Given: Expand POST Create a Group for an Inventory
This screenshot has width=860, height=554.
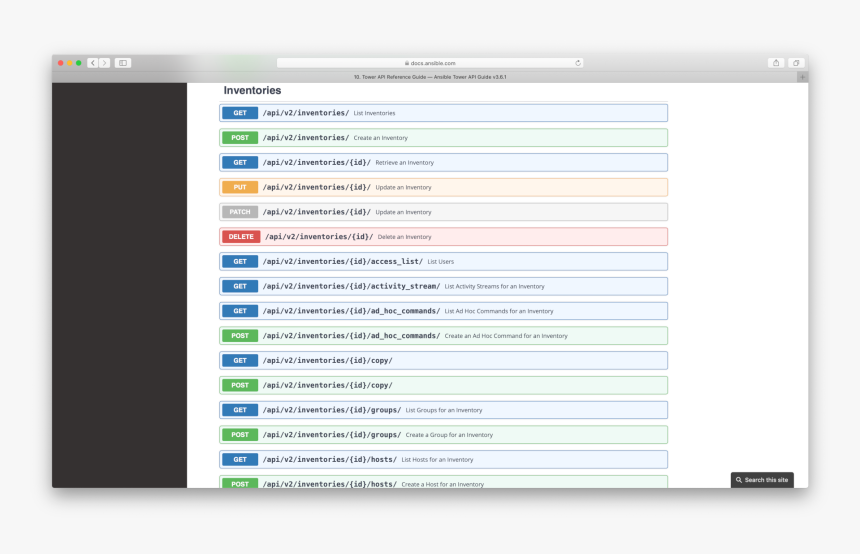Looking at the screenshot, I should pyautogui.click(x=444, y=434).
